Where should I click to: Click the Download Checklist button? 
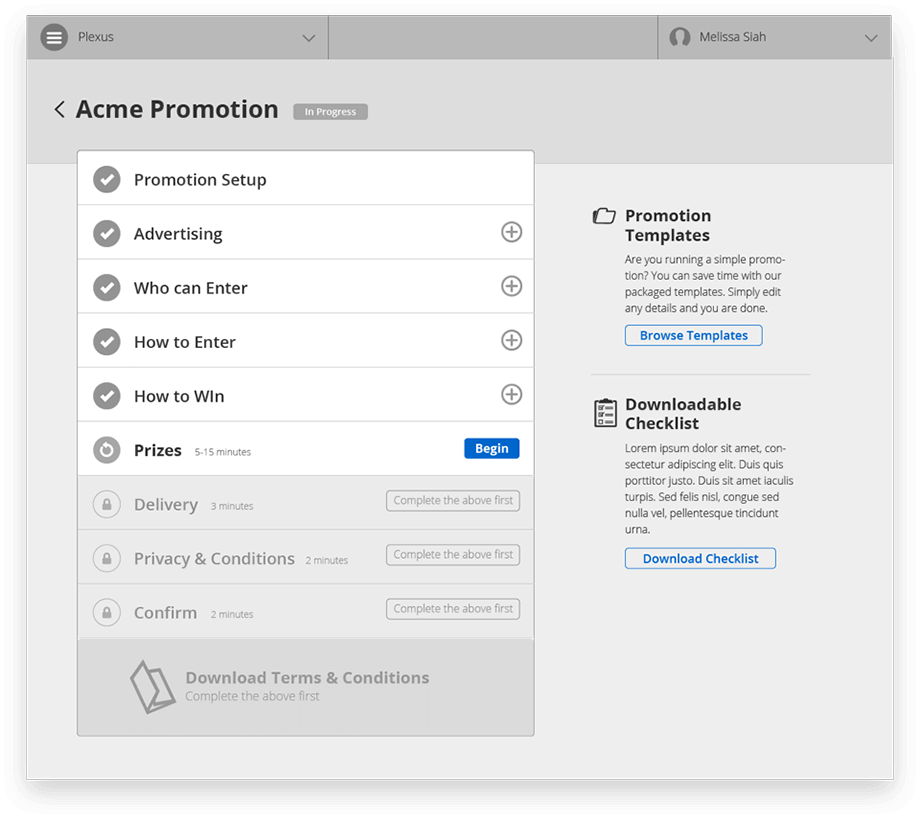pyautogui.click(x=700, y=559)
